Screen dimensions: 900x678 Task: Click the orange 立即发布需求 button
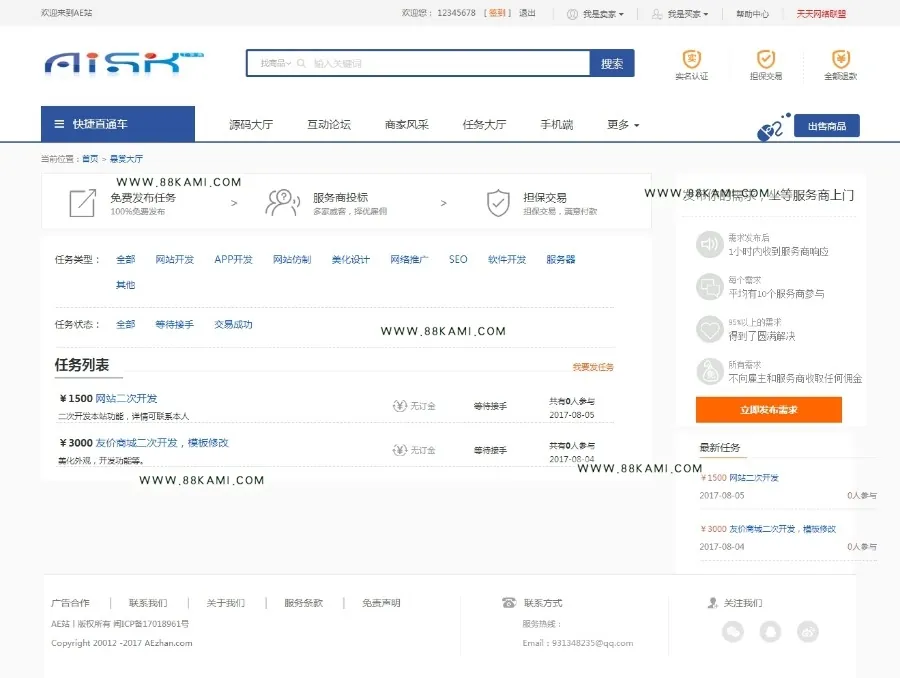pyautogui.click(x=769, y=409)
